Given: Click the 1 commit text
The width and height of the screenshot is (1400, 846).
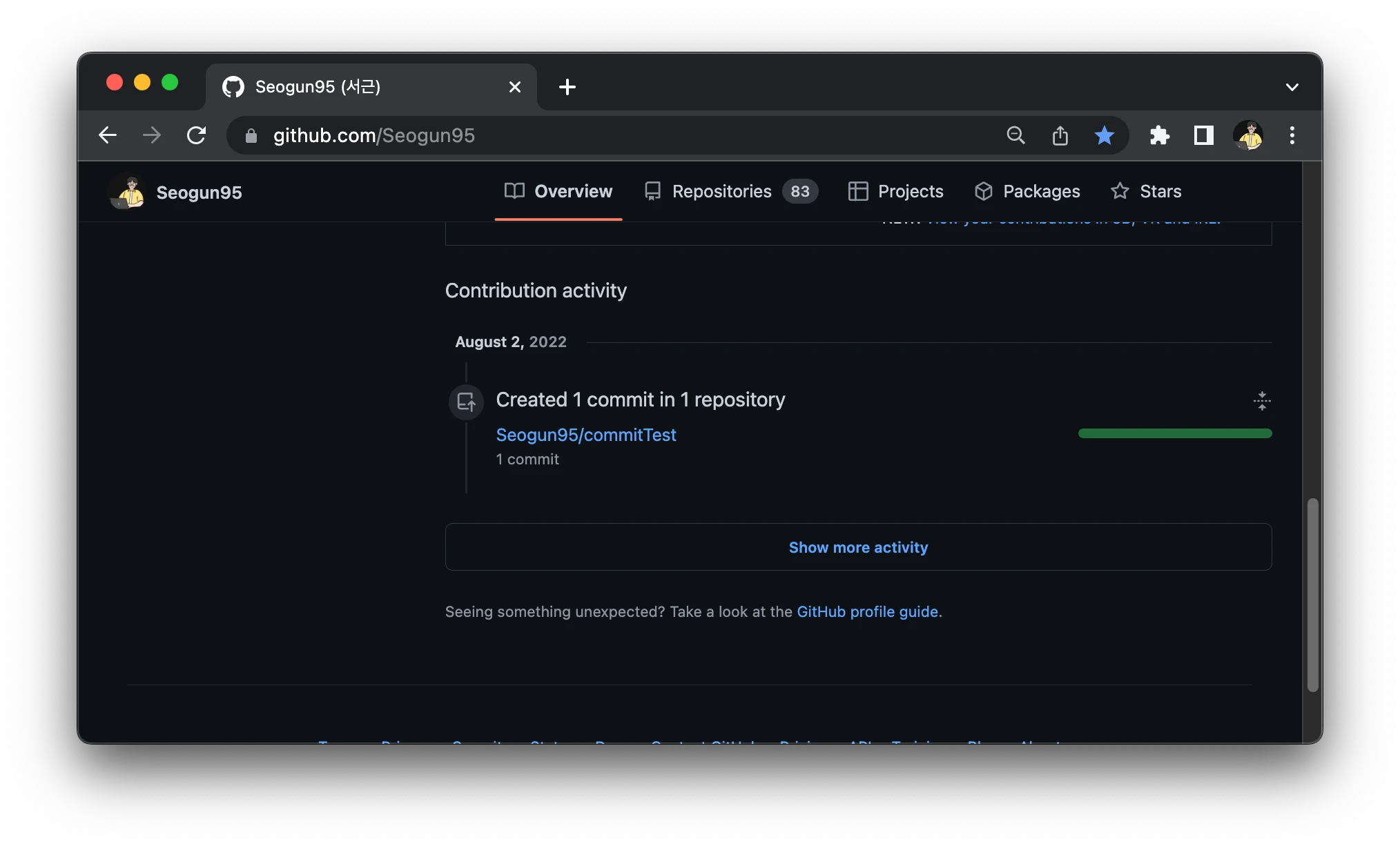Looking at the screenshot, I should pos(527,459).
